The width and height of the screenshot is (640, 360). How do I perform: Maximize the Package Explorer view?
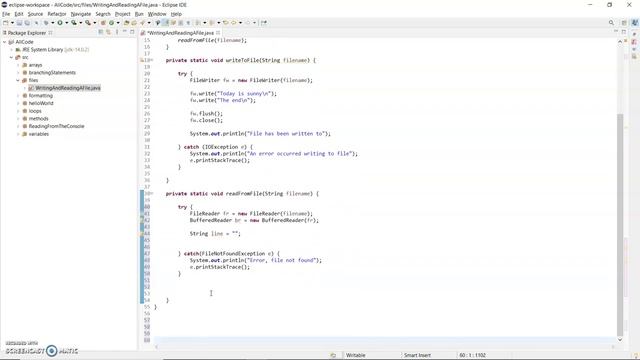tap(132, 32)
